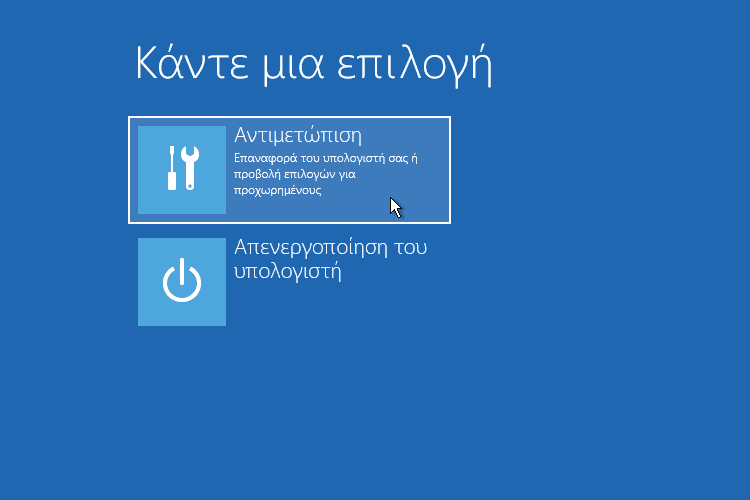Viewport: 750px width, 500px height.
Task: Click the Αντιμετώπιση title text
Action: pyautogui.click(x=297, y=135)
